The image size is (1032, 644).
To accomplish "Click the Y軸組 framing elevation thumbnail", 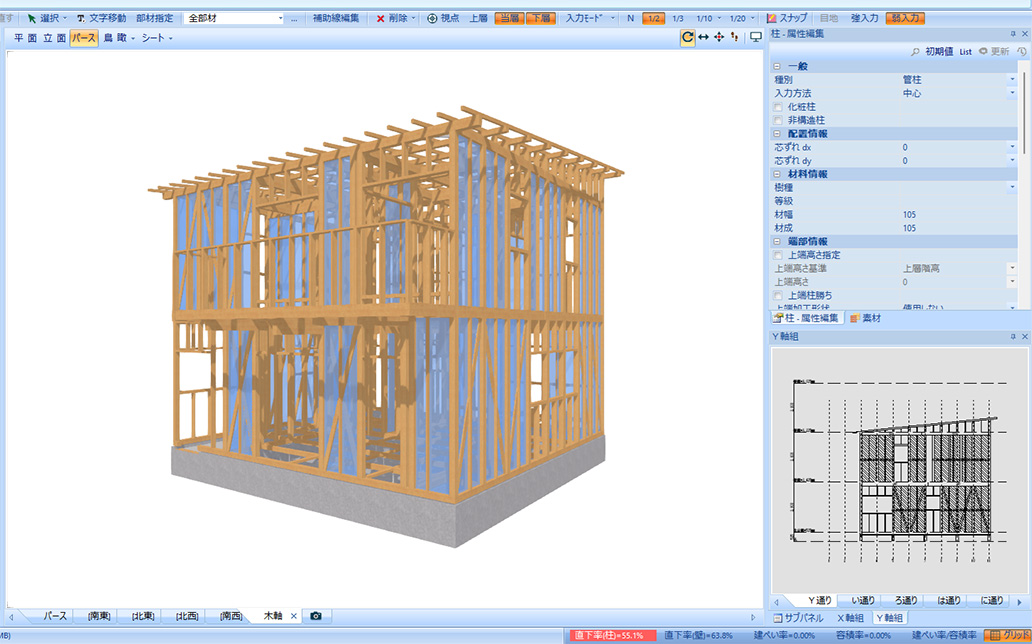I will click(x=899, y=470).
